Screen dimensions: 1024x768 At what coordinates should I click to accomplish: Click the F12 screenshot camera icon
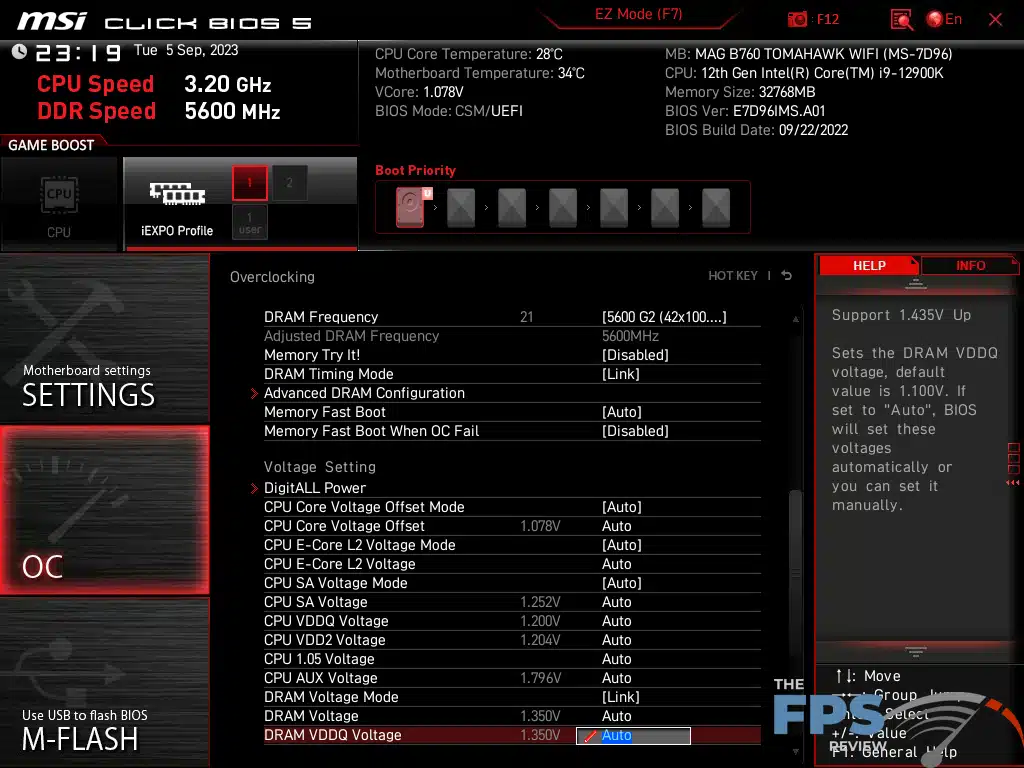797,20
